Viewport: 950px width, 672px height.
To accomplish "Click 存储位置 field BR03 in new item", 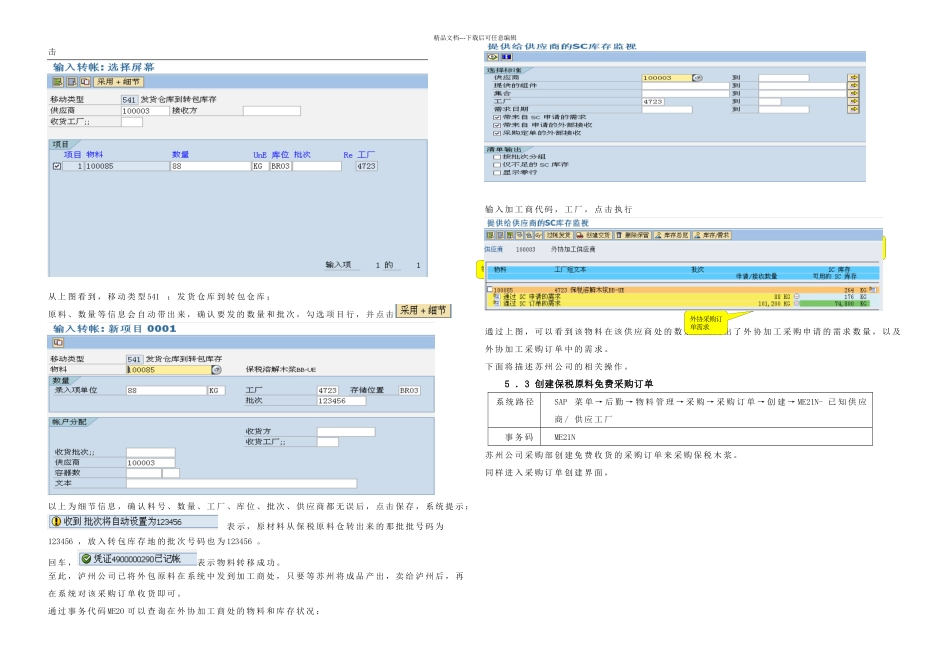I will pos(409,391).
